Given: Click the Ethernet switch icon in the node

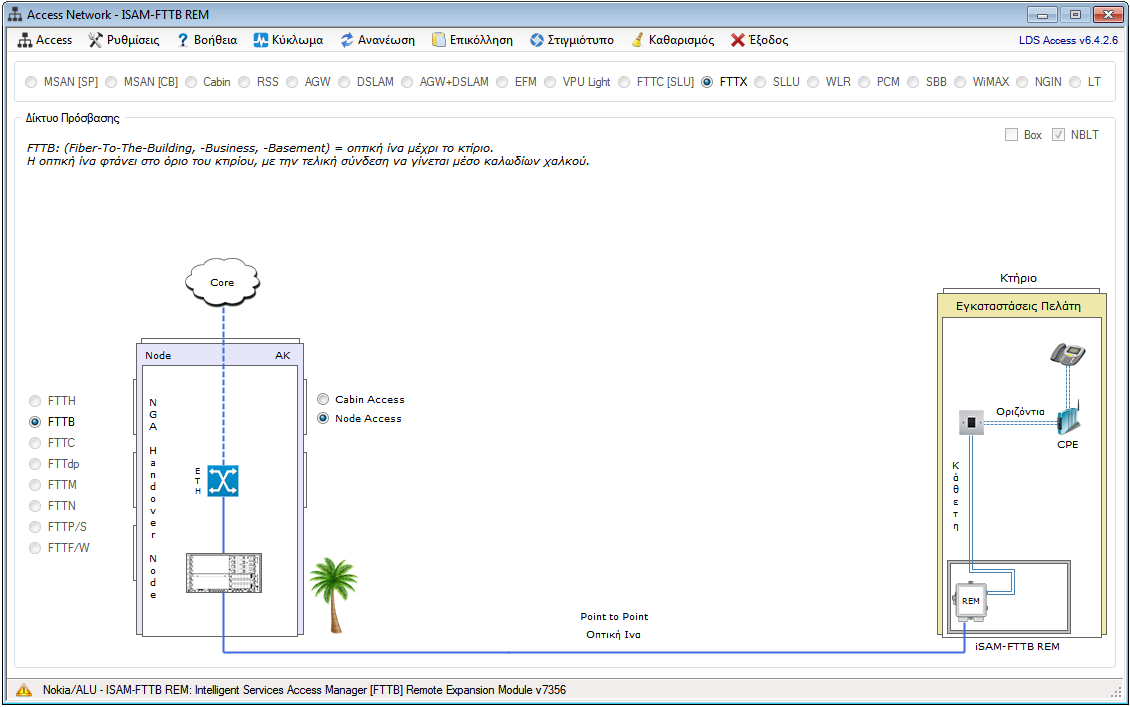Looking at the screenshot, I should (223, 481).
